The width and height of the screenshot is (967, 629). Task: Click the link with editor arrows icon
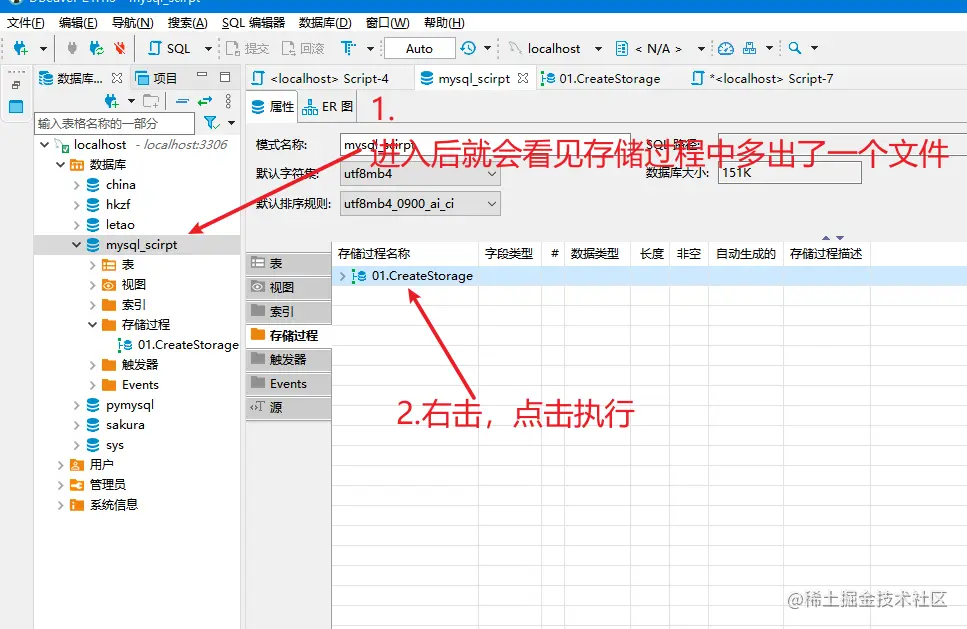205,101
